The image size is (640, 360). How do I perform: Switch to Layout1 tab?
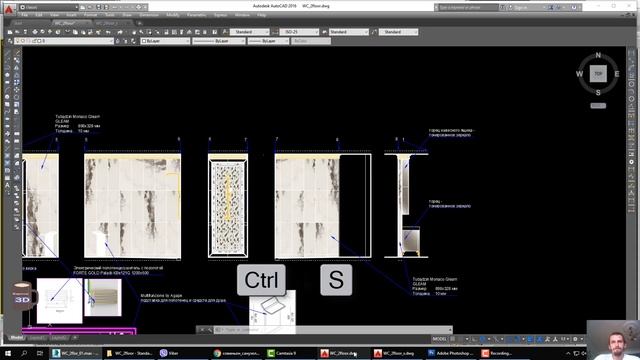pos(36,338)
